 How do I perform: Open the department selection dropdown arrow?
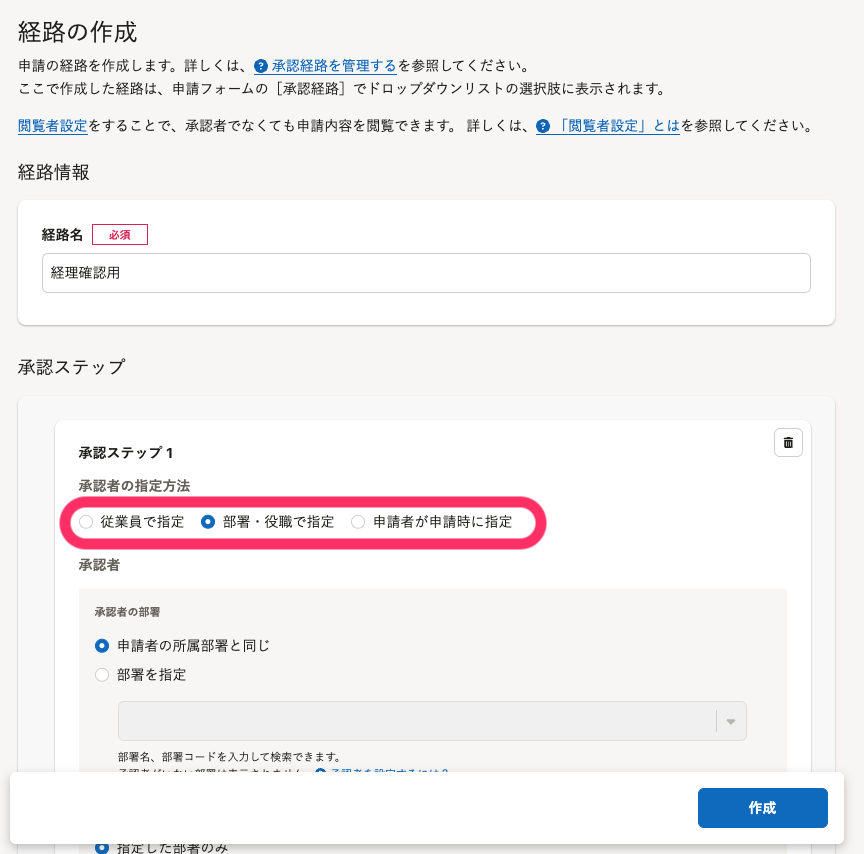tap(731, 721)
